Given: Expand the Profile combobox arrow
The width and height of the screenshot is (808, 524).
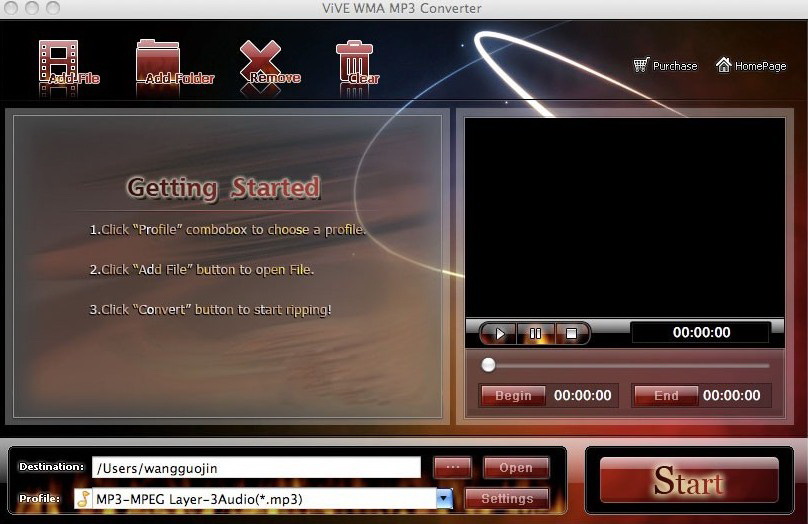Looking at the screenshot, I should pyautogui.click(x=444, y=498).
